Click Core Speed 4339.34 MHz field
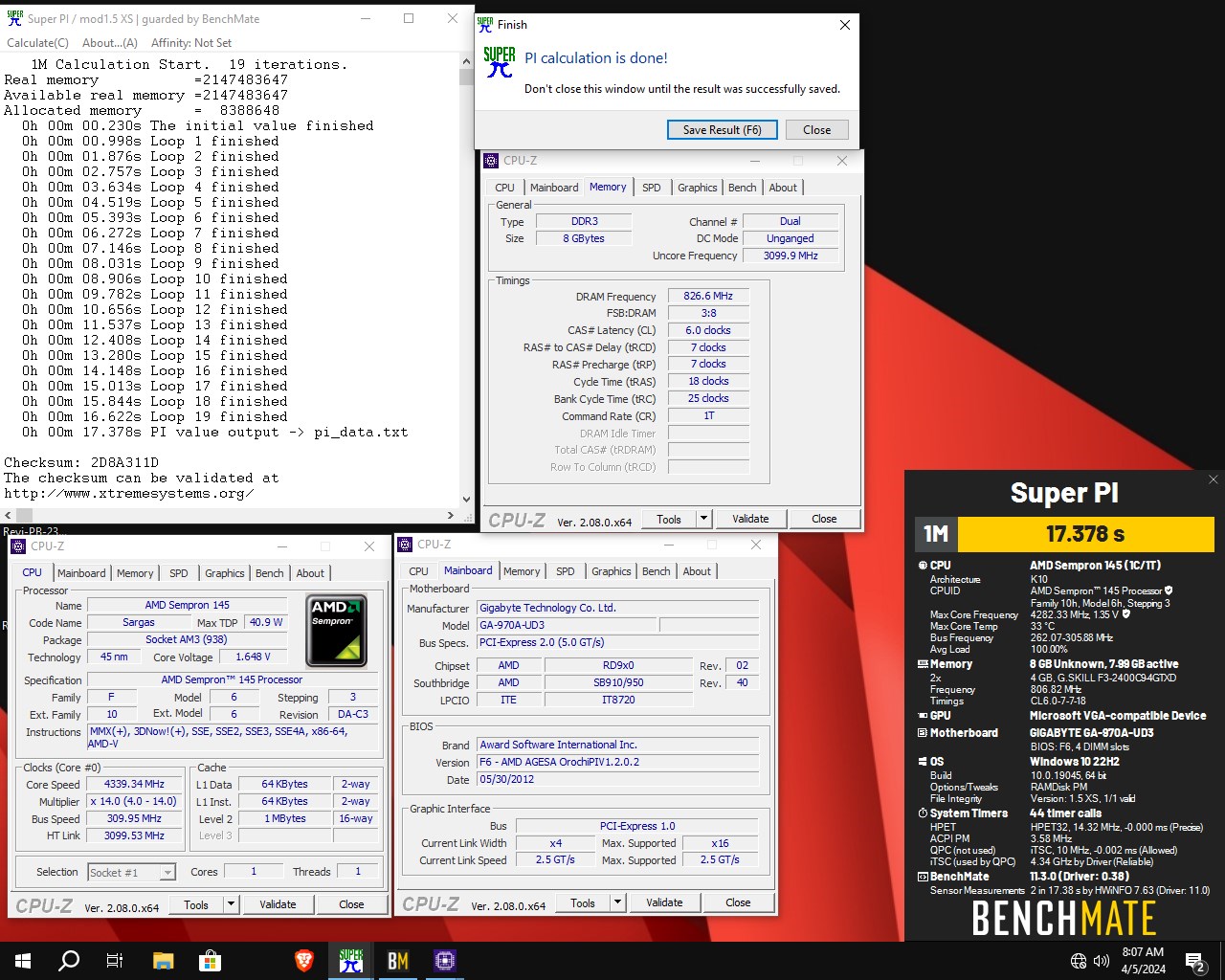The width and height of the screenshot is (1225, 980). [135, 784]
